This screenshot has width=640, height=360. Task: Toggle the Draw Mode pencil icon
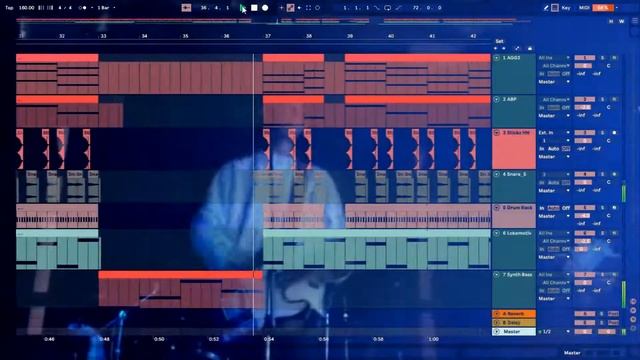pyautogui.click(x=546, y=8)
